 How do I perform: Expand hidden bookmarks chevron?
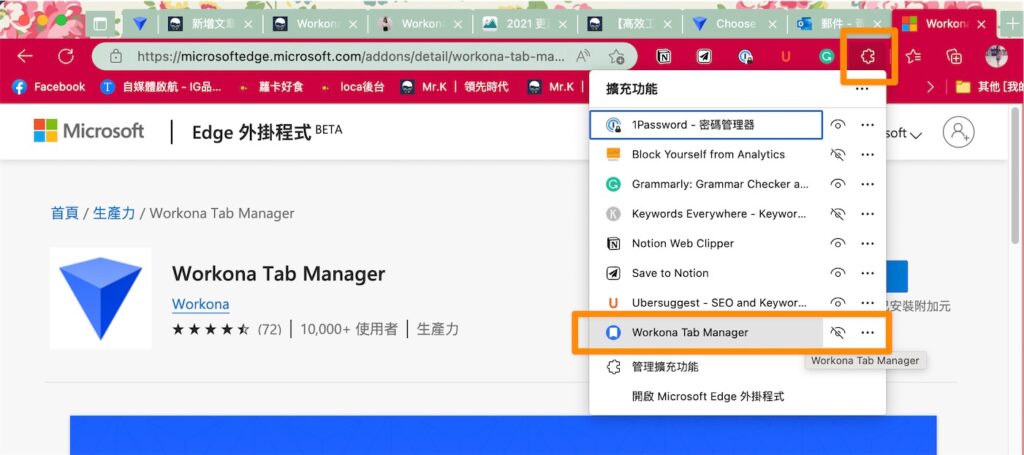pyautogui.click(x=930, y=87)
